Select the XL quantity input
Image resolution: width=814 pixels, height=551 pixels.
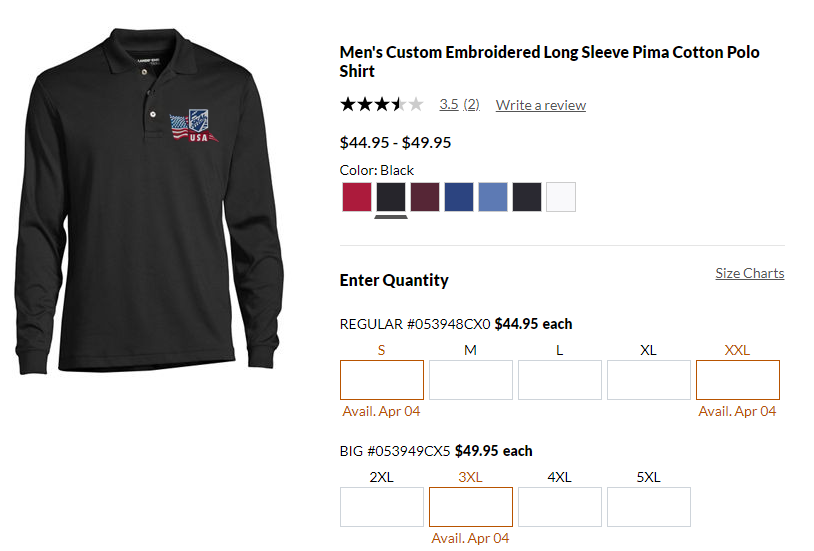click(x=649, y=380)
